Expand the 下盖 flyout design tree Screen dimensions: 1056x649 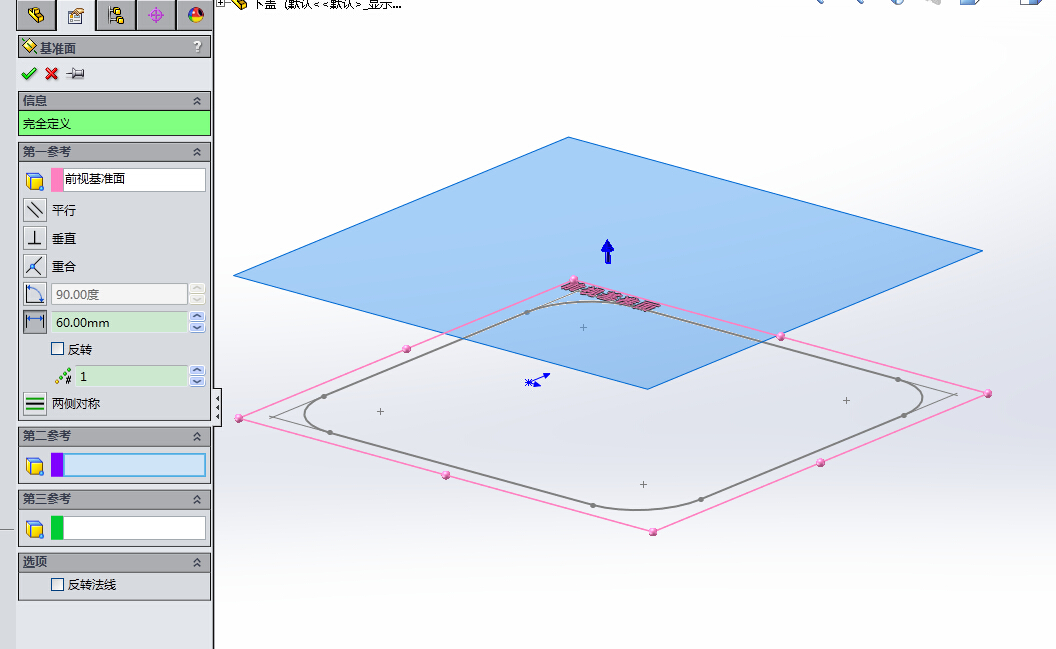[220, 3]
